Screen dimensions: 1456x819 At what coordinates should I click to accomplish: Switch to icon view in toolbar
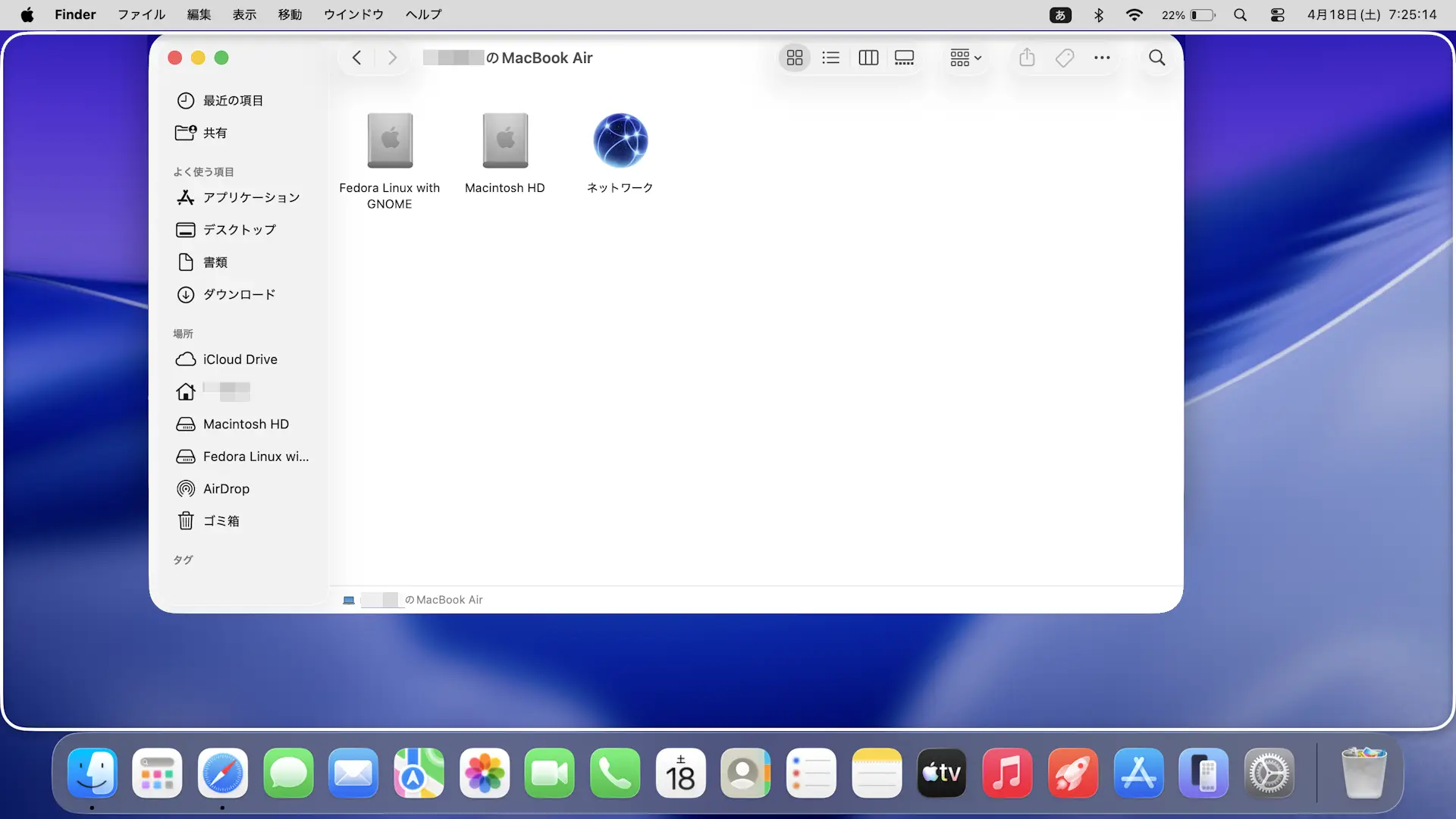point(794,58)
